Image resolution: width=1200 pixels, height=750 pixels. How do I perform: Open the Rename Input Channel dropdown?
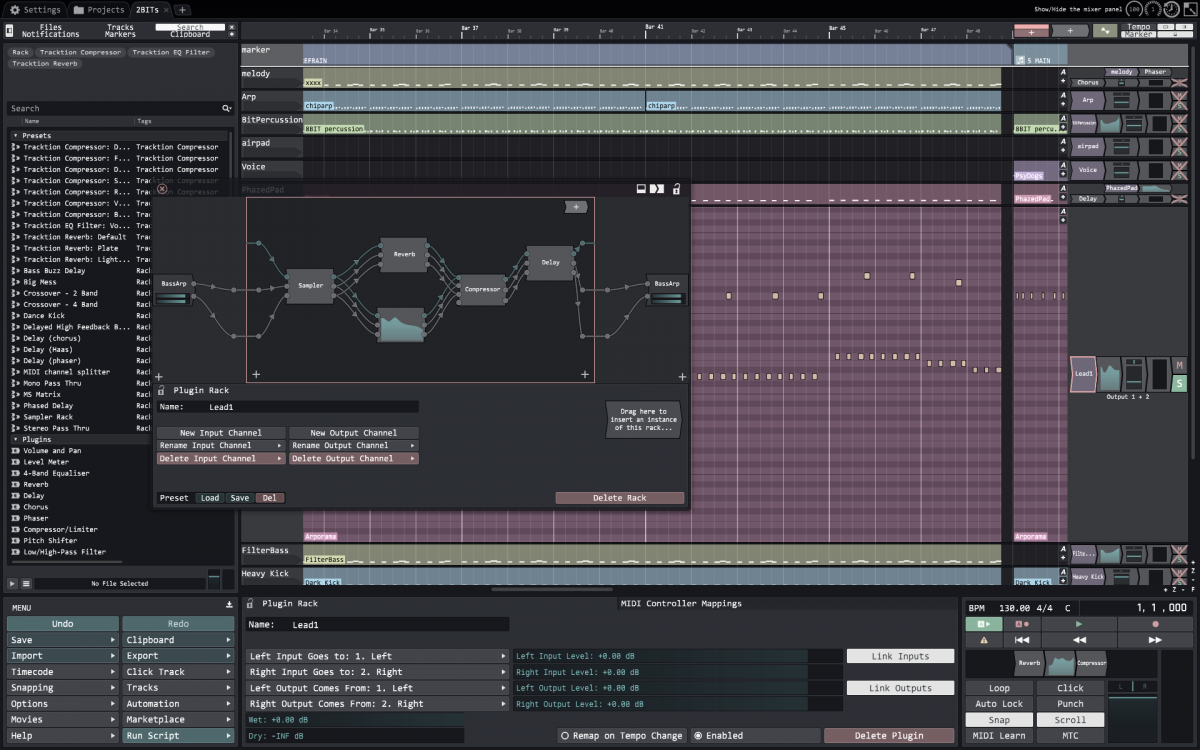pos(220,445)
